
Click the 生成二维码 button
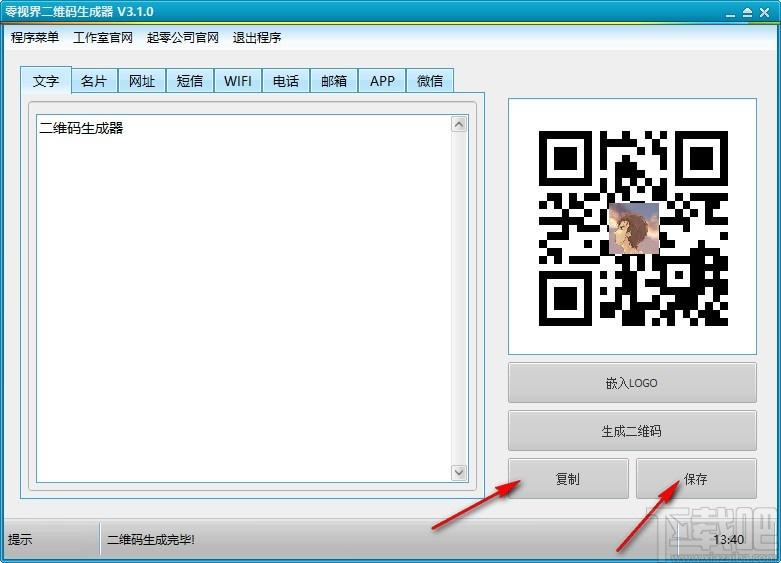(632, 430)
